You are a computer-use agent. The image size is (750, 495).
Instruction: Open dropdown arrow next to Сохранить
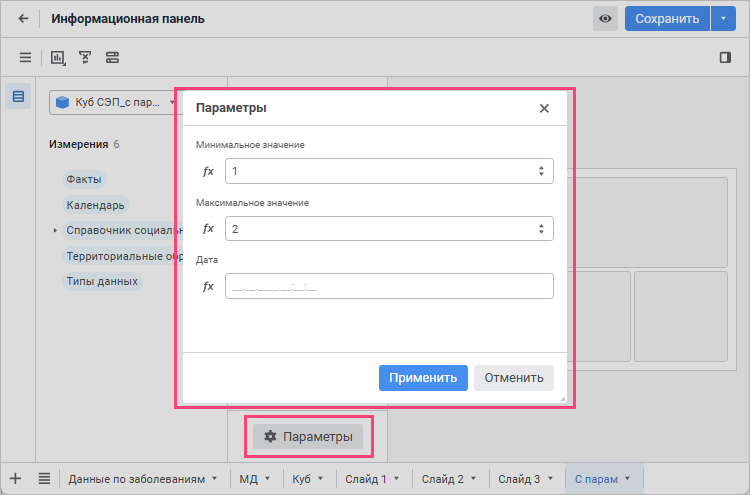(x=723, y=18)
